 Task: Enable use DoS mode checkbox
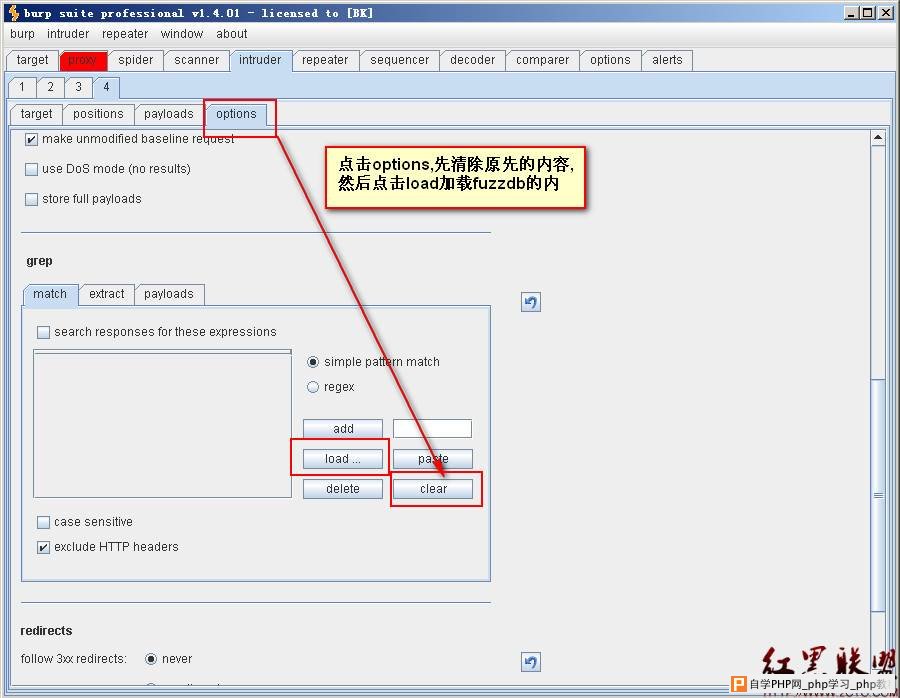(31, 169)
